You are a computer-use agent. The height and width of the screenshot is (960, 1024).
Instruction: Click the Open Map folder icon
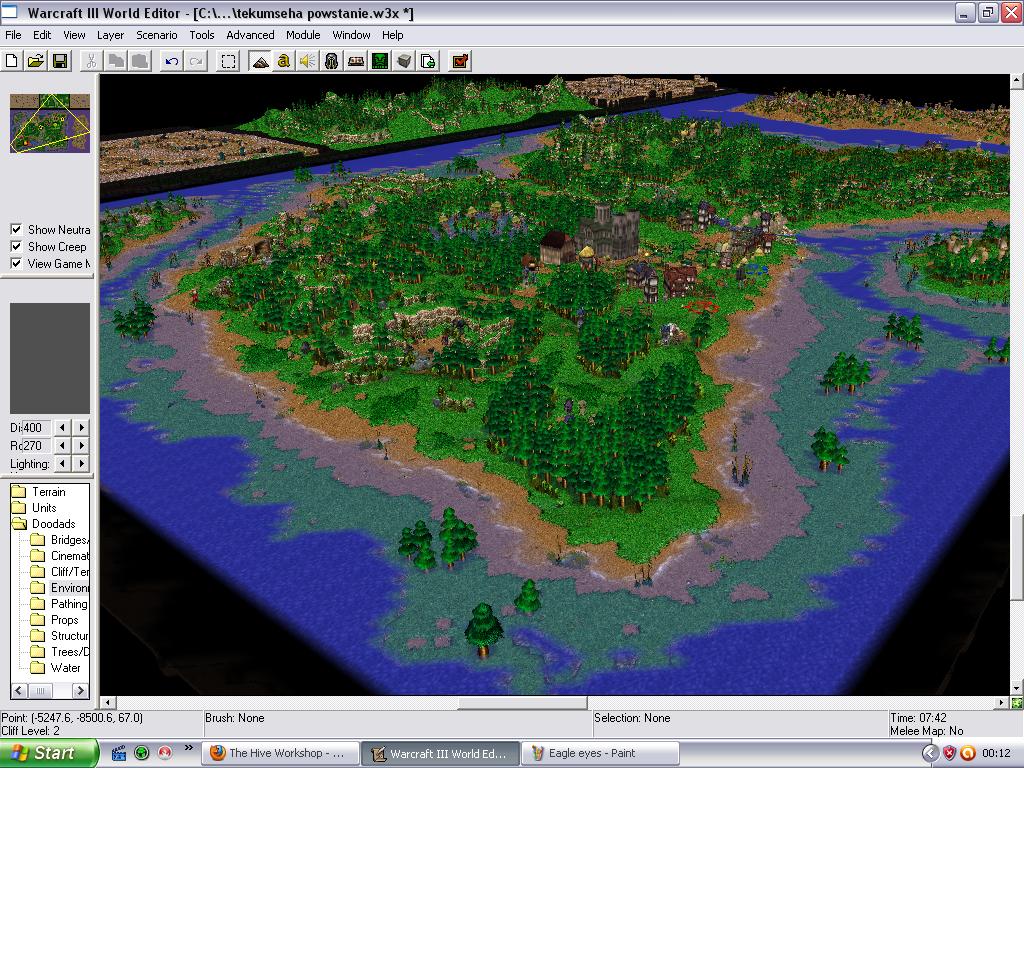click(36, 61)
